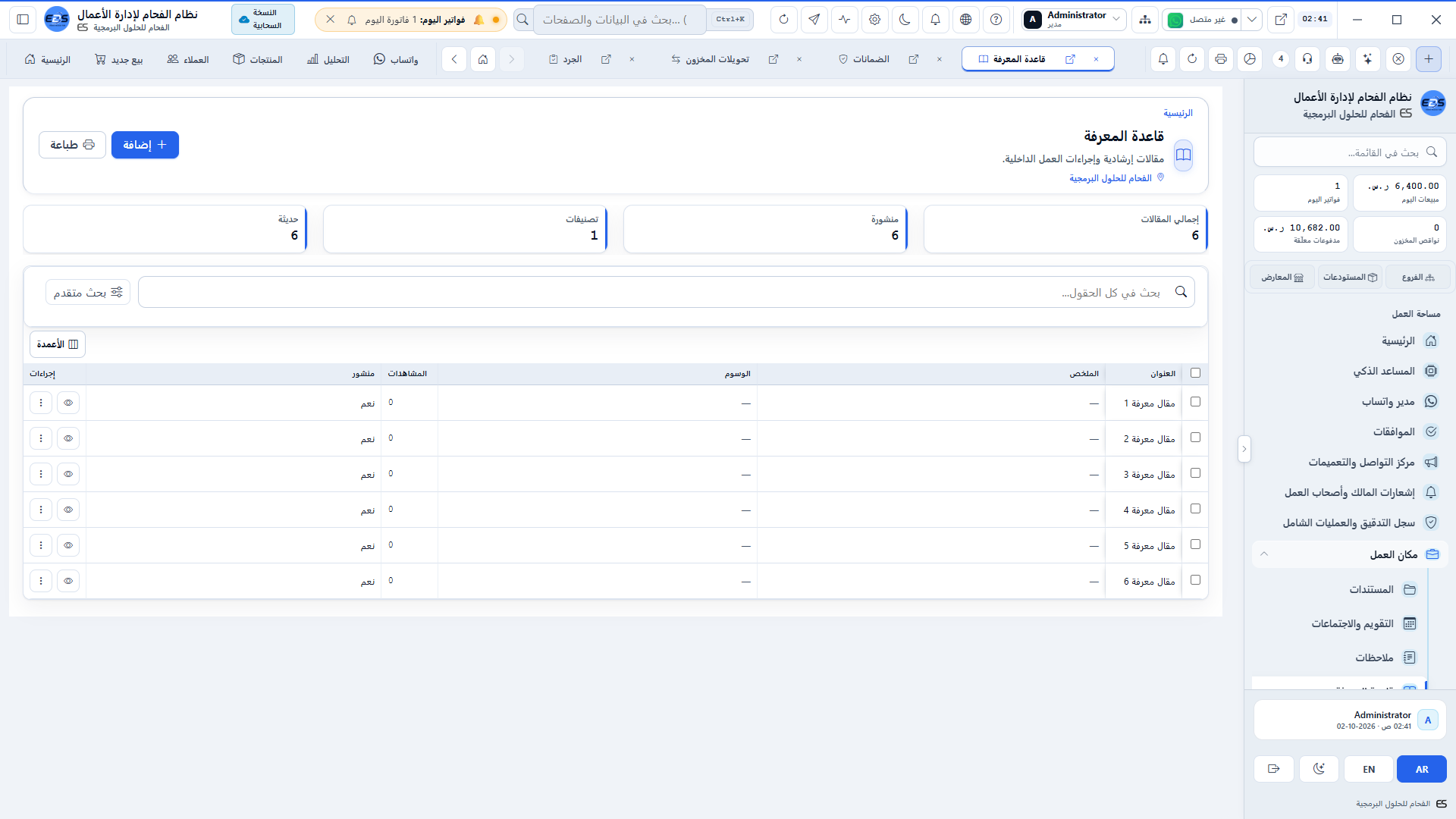1456x819 pixels.
Task: Add a new tab with plus button
Action: pyautogui.click(x=1429, y=59)
